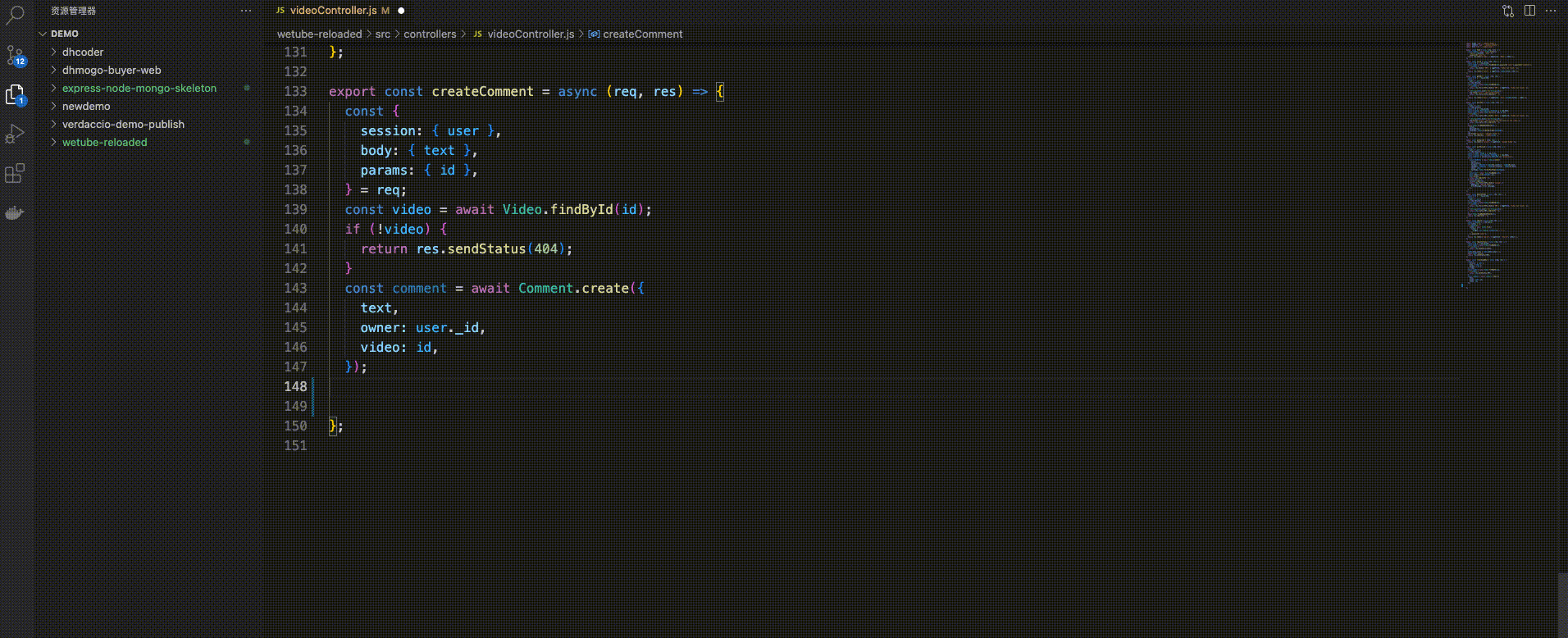Click the unsaved dot on videoController.js tab

pos(401,11)
